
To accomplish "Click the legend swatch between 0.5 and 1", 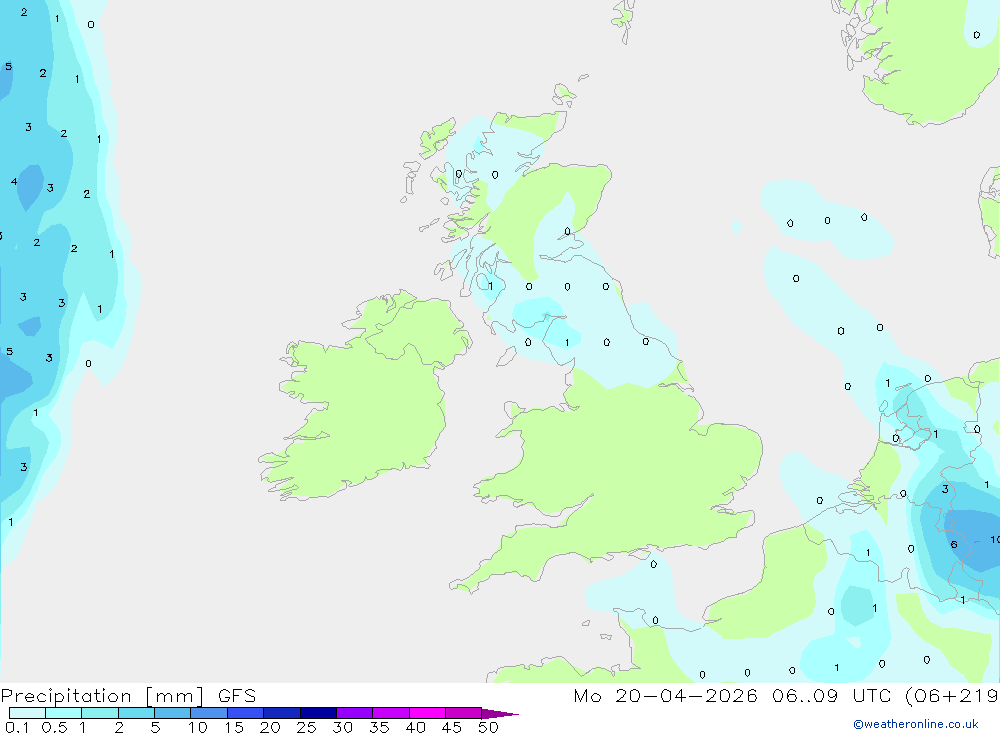I will [64, 713].
